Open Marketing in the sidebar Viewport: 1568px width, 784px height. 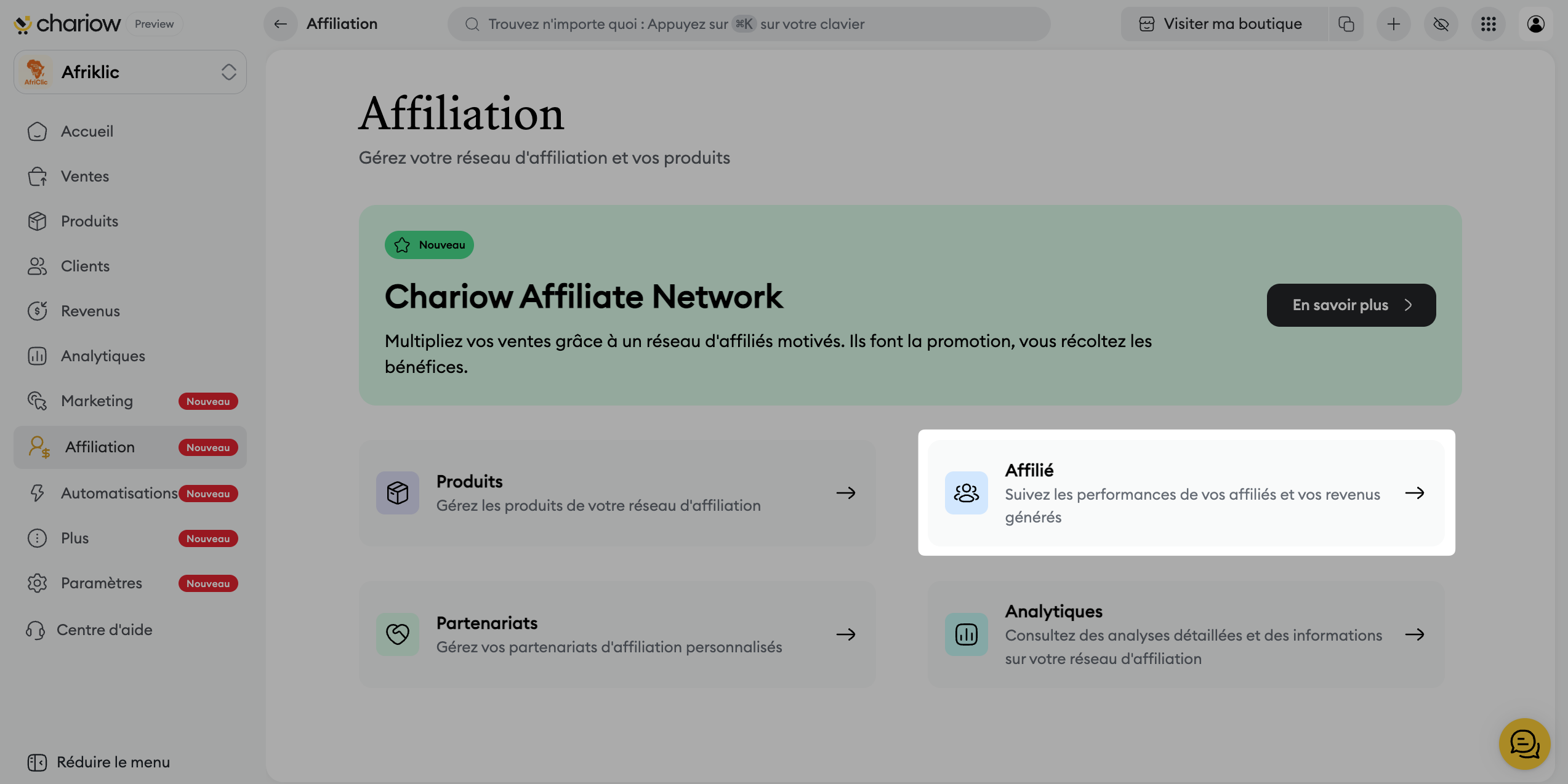(97, 401)
